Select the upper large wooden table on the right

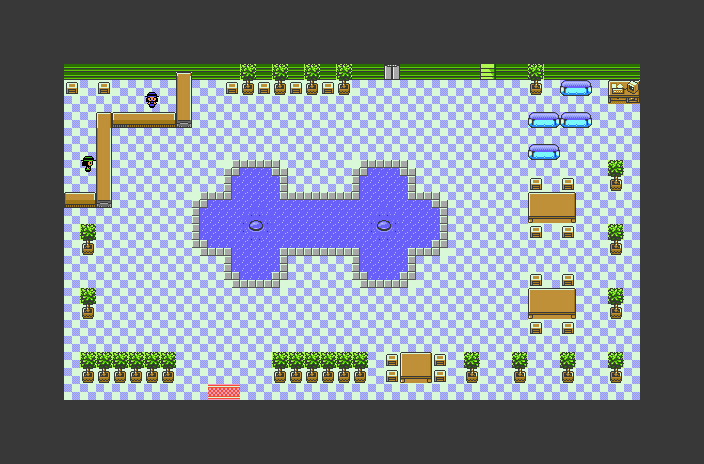click(x=552, y=207)
